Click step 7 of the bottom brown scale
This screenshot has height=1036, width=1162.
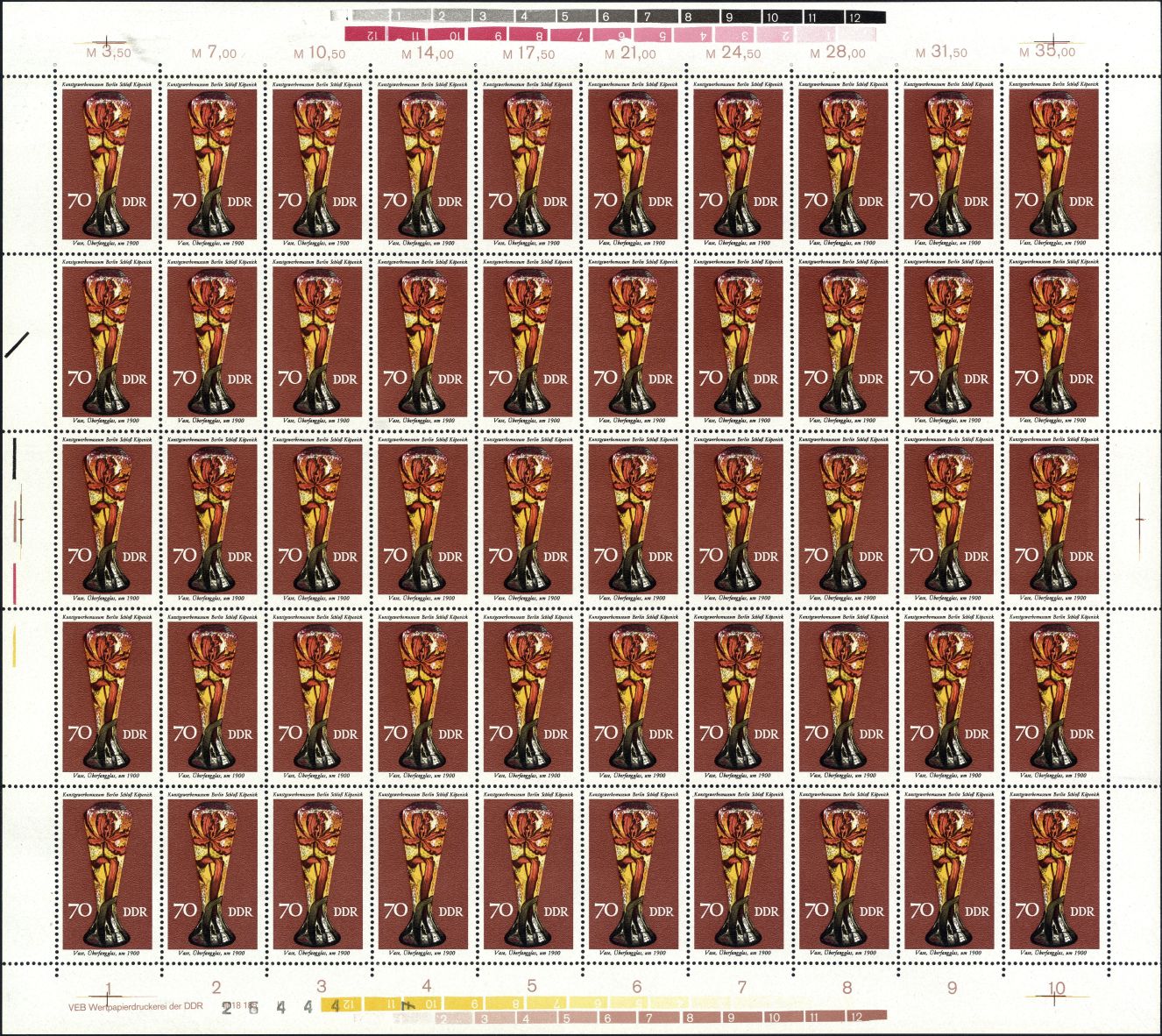pyautogui.click(x=660, y=1017)
